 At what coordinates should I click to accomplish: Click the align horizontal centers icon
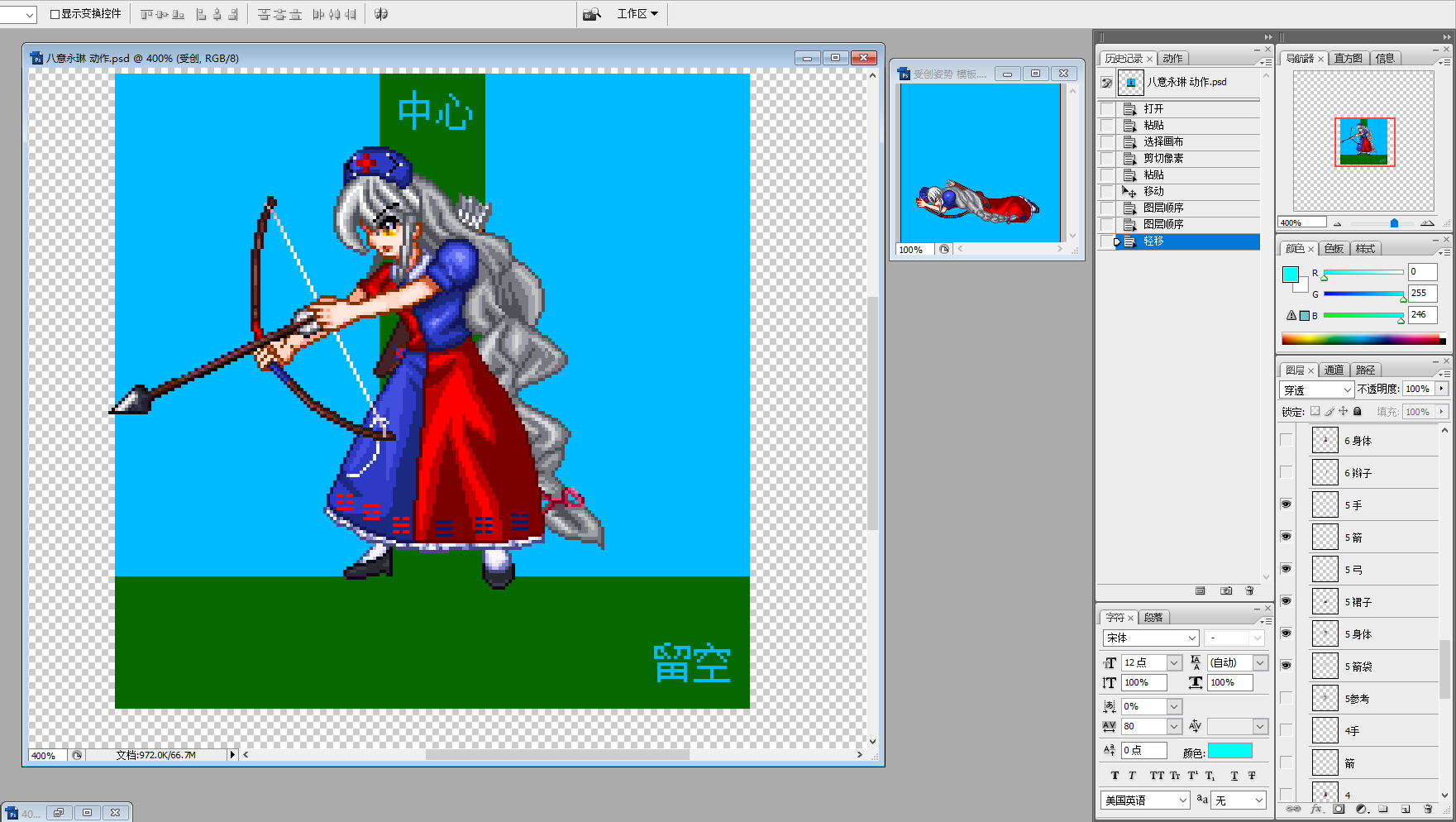tap(217, 14)
